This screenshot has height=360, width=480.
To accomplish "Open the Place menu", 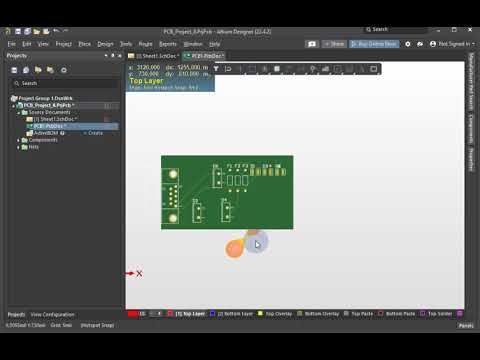I will (x=84, y=44).
